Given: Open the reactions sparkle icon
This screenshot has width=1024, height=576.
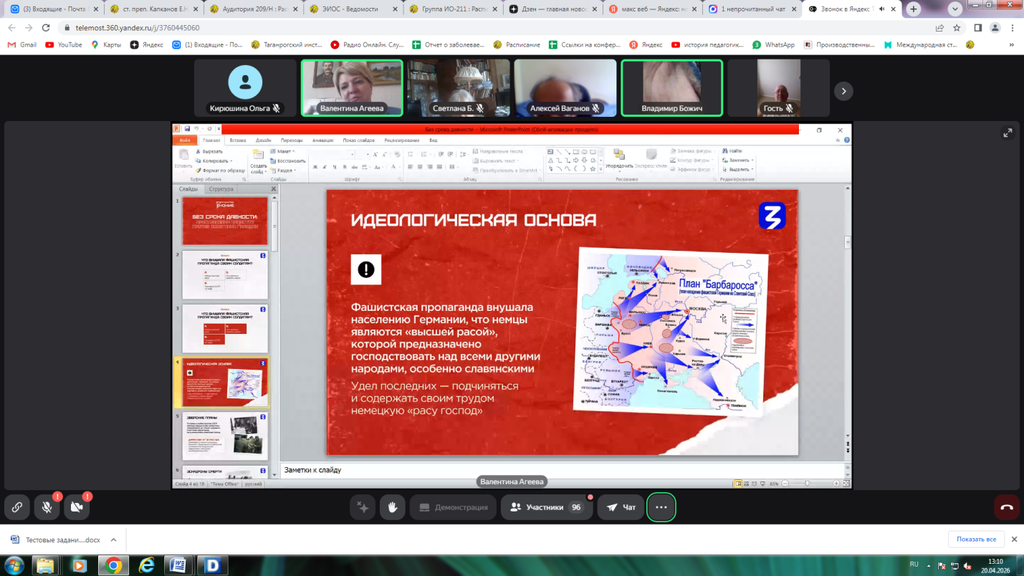Looking at the screenshot, I should tap(362, 507).
